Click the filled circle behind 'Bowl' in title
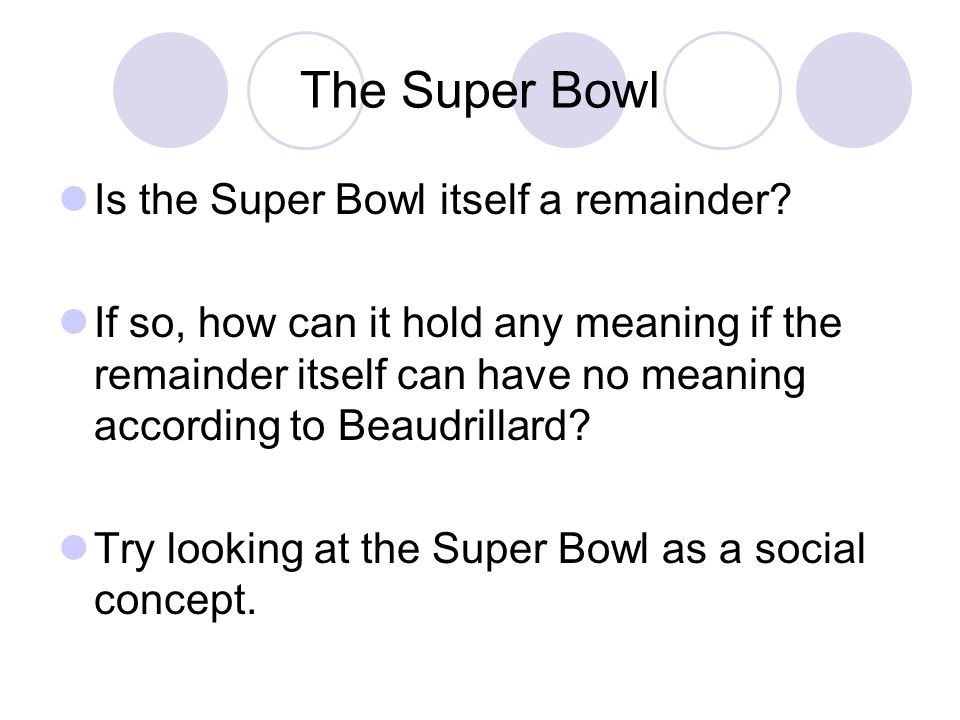 569,90
